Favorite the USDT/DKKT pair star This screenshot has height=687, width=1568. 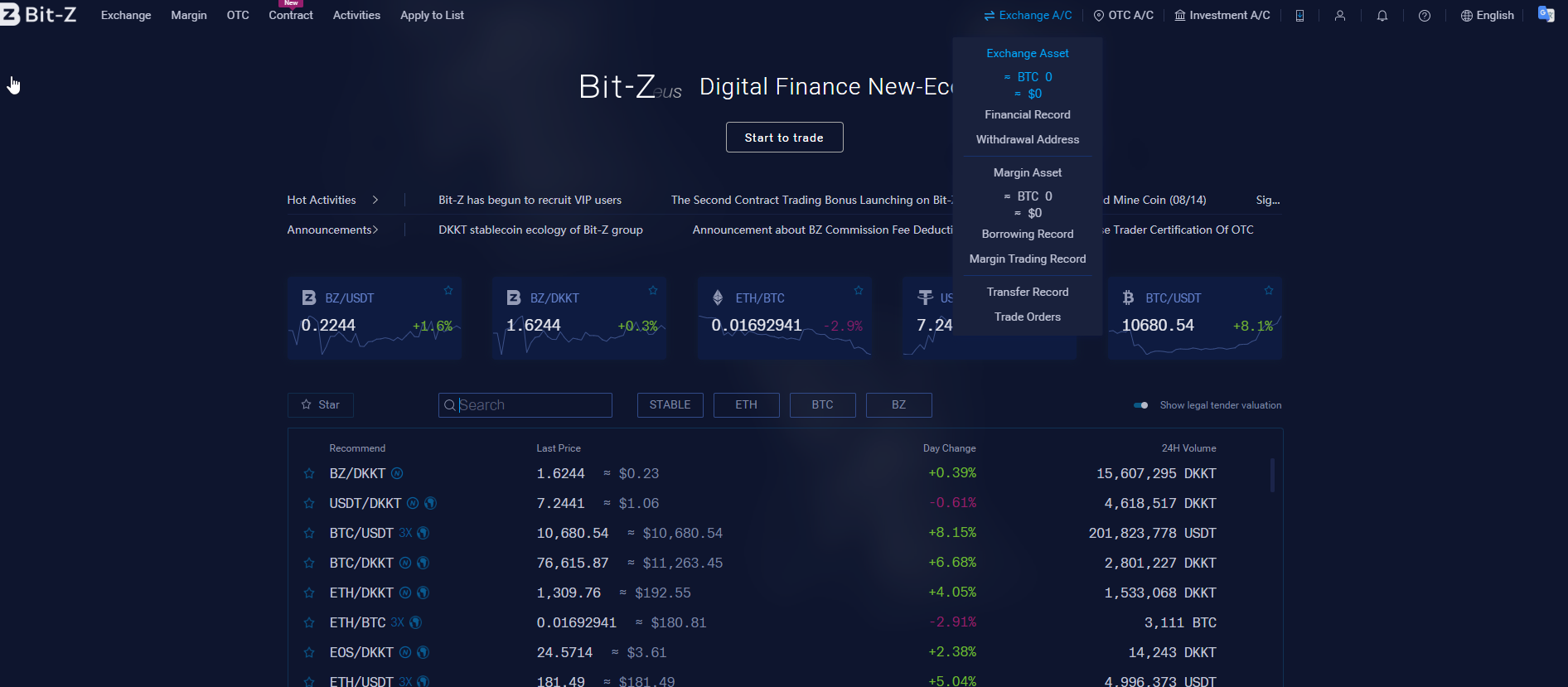[309, 503]
